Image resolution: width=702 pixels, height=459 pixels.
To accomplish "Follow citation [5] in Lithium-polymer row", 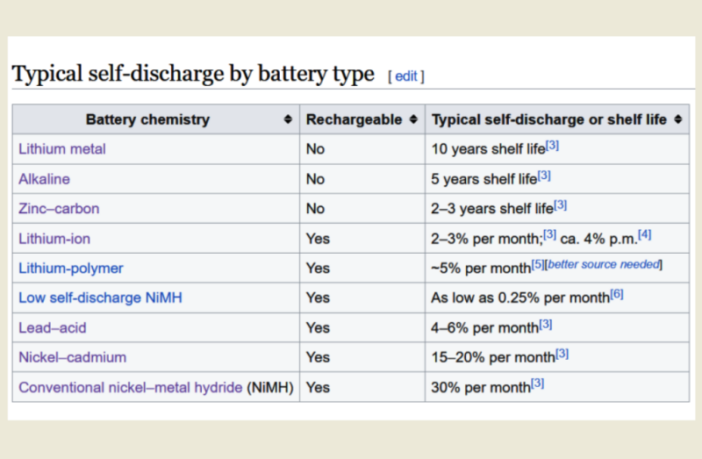I will point(538,264).
